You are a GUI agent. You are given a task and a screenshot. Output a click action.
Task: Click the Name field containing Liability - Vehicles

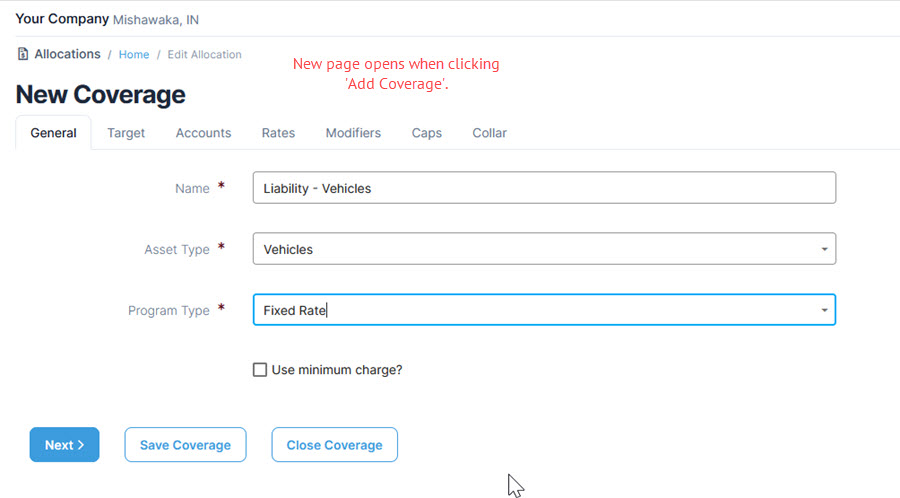click(544, 188)
